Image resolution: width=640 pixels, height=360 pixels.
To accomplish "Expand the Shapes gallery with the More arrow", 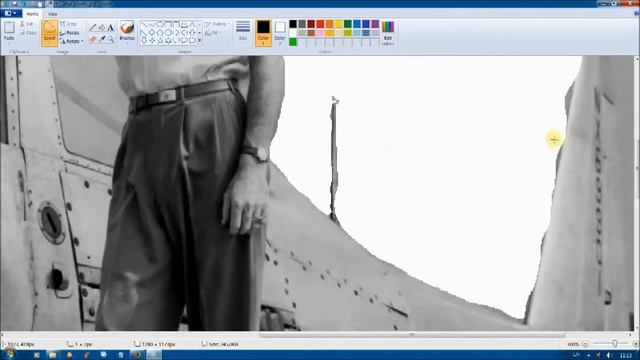I will (200, 40).
